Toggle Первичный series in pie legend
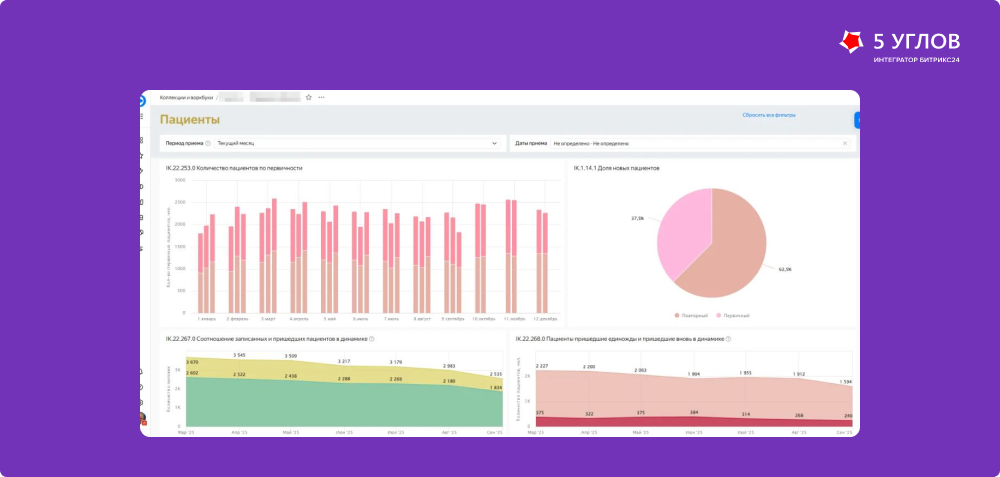The width and height of the screenshot is (1000, 477). [x=733, y=316]
